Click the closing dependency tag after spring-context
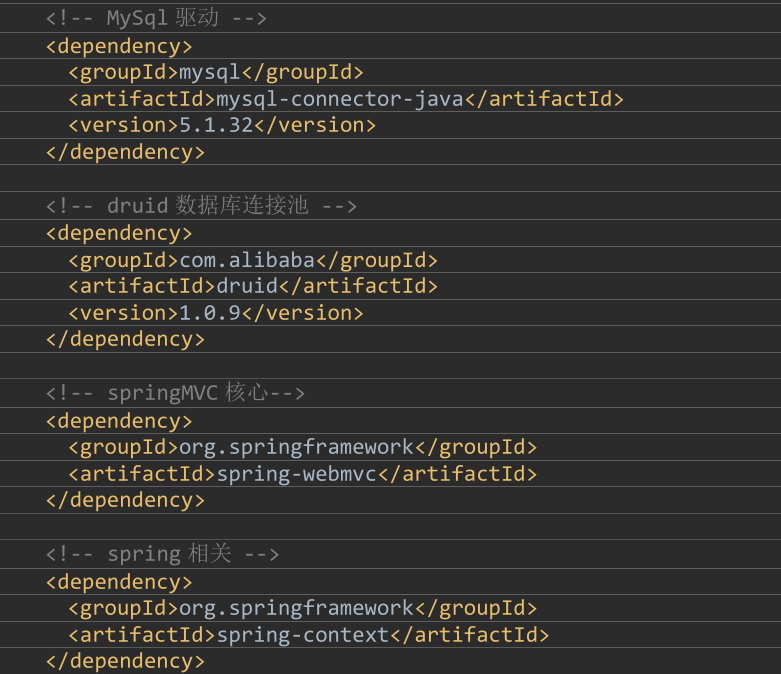 coord(125,661)
